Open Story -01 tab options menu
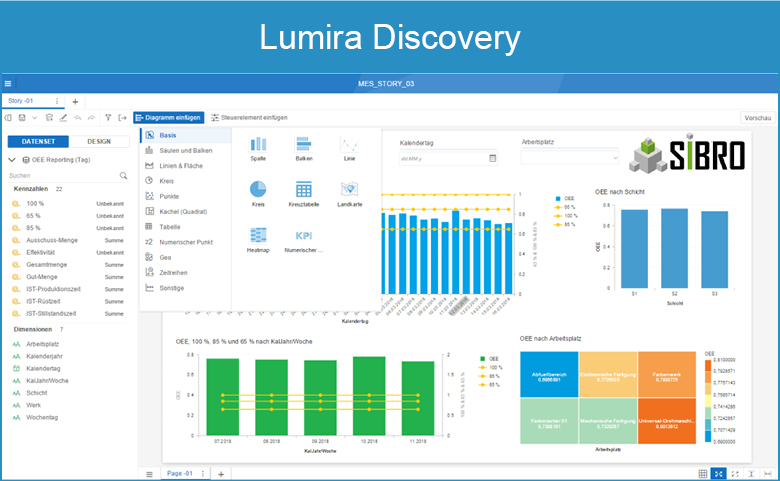This screenshot has width=780, height=481. [57, 101]
